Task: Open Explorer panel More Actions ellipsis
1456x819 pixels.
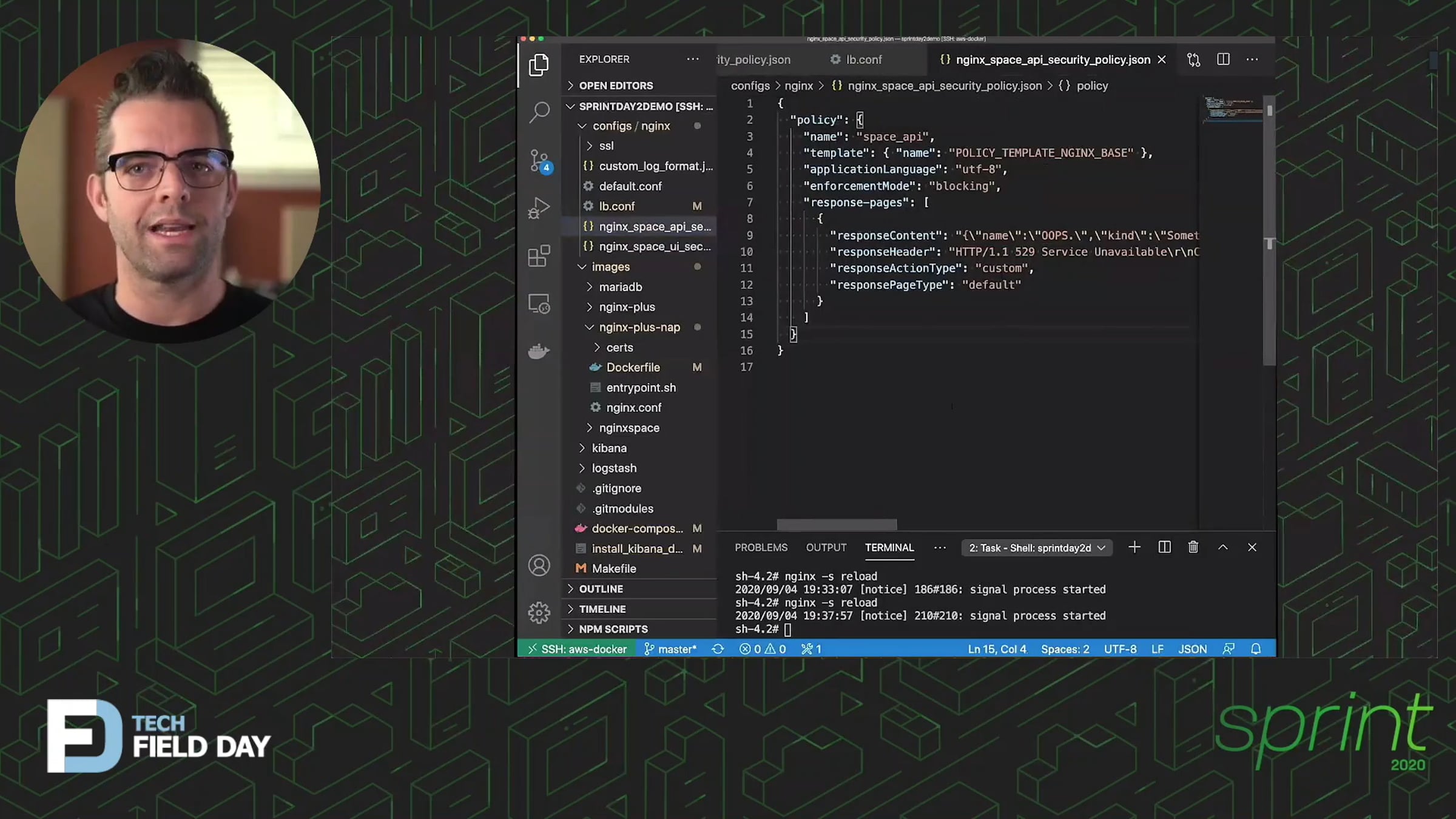Action: click(x=693, y=59)
